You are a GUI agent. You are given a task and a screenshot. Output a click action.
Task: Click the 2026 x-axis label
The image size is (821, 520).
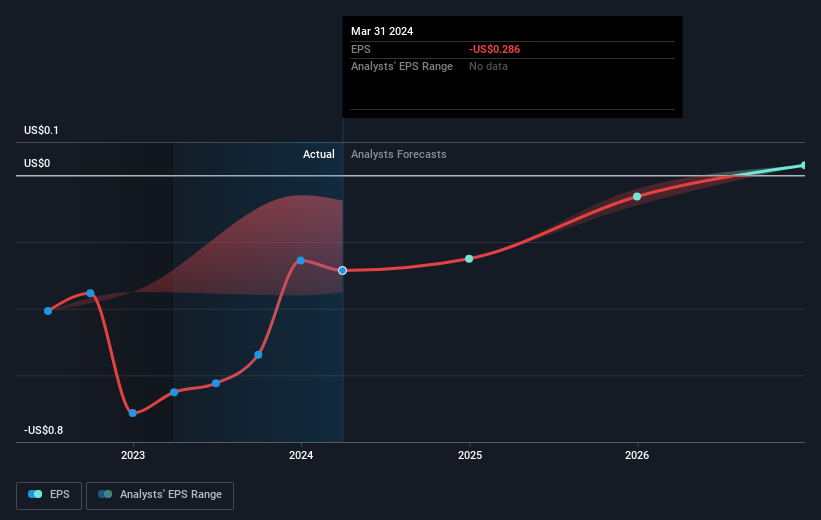637,455
